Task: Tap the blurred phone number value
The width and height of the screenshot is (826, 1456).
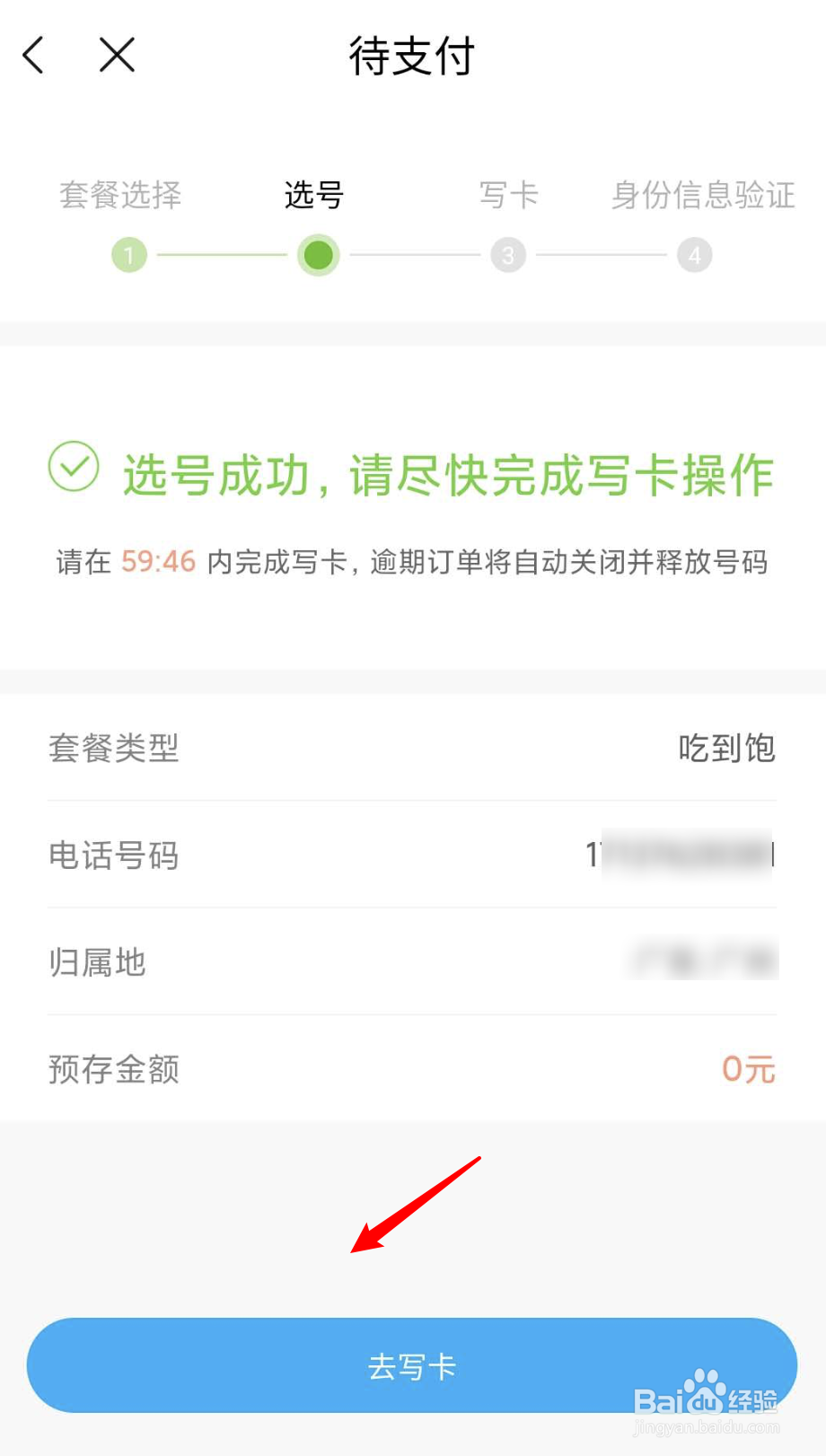Action: point(682,855)
